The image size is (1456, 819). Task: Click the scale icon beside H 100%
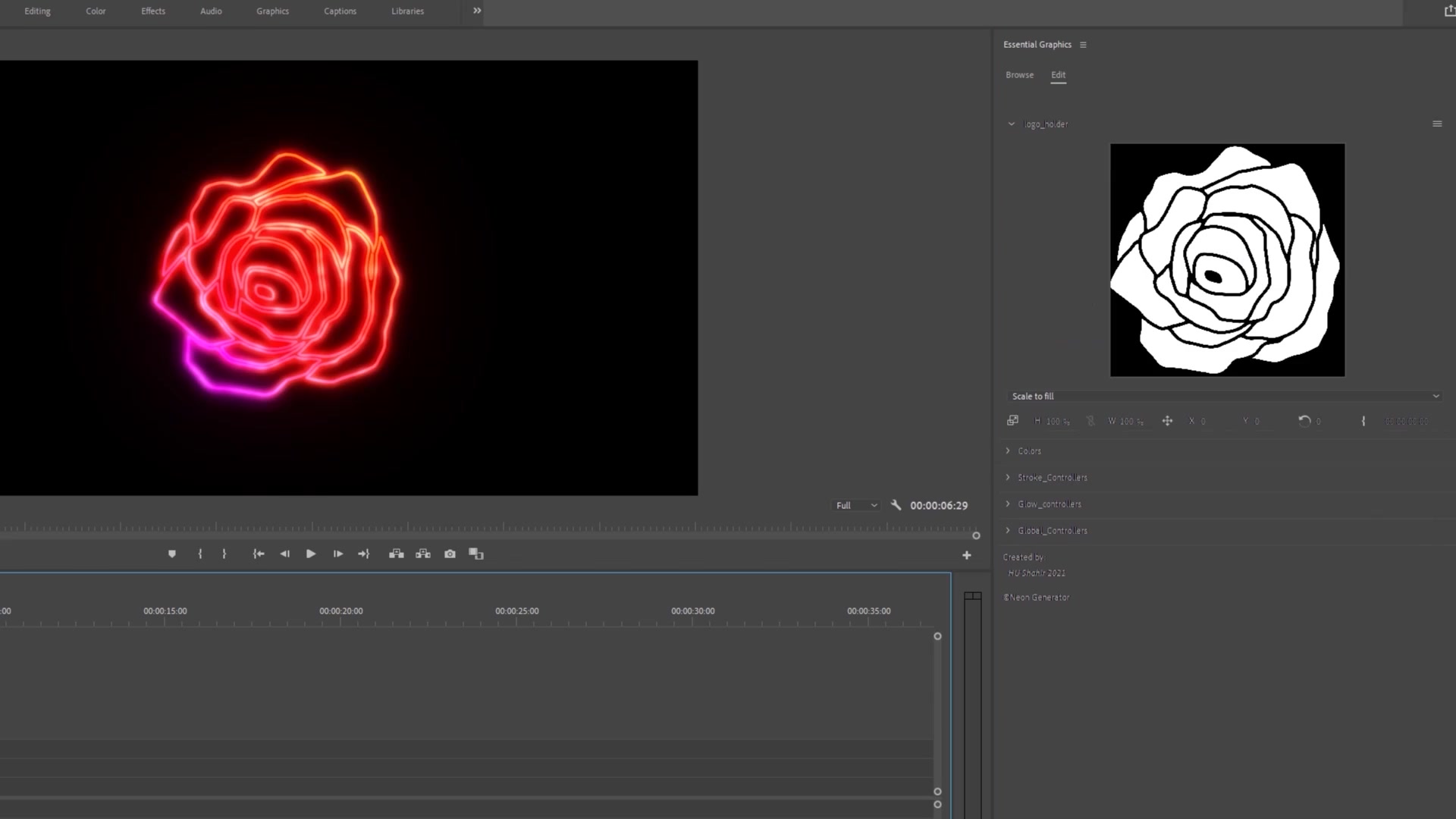[x=1013, y=421]
